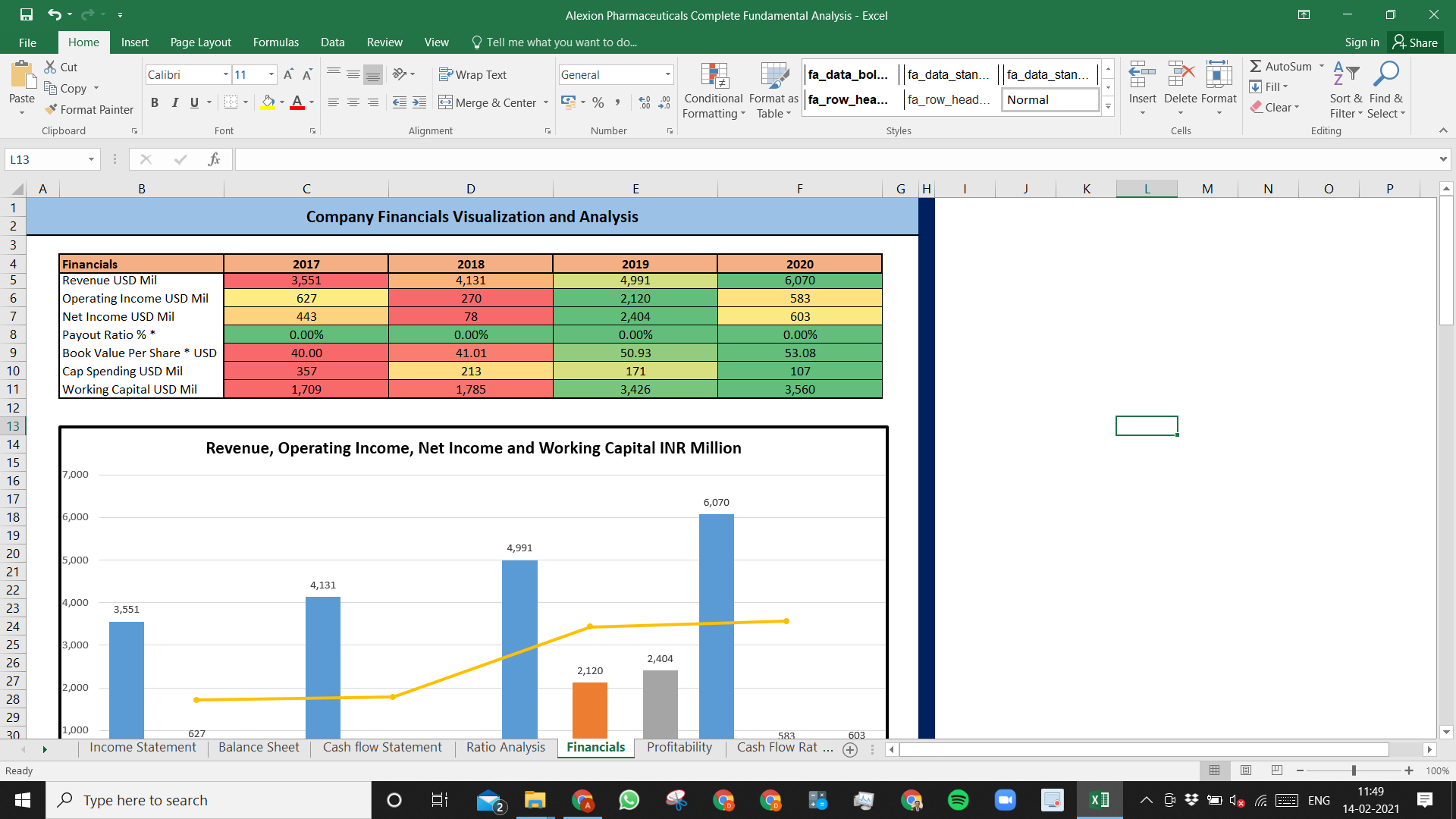
Task: Expand the cell styles gallery More arrow
Action: 1108,107
